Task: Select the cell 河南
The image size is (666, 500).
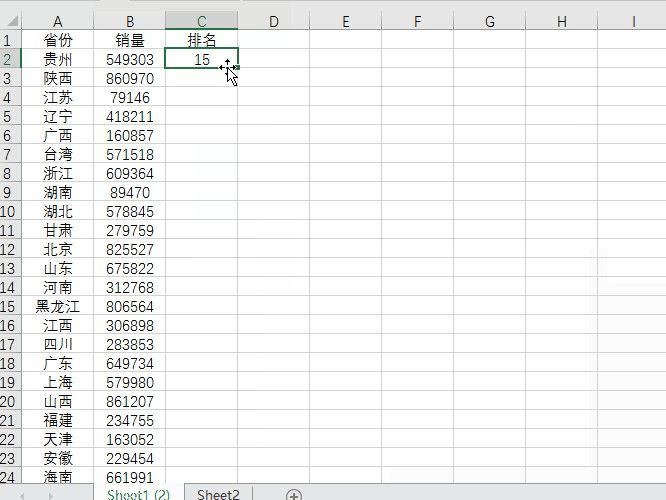Action: coord(58,287)
